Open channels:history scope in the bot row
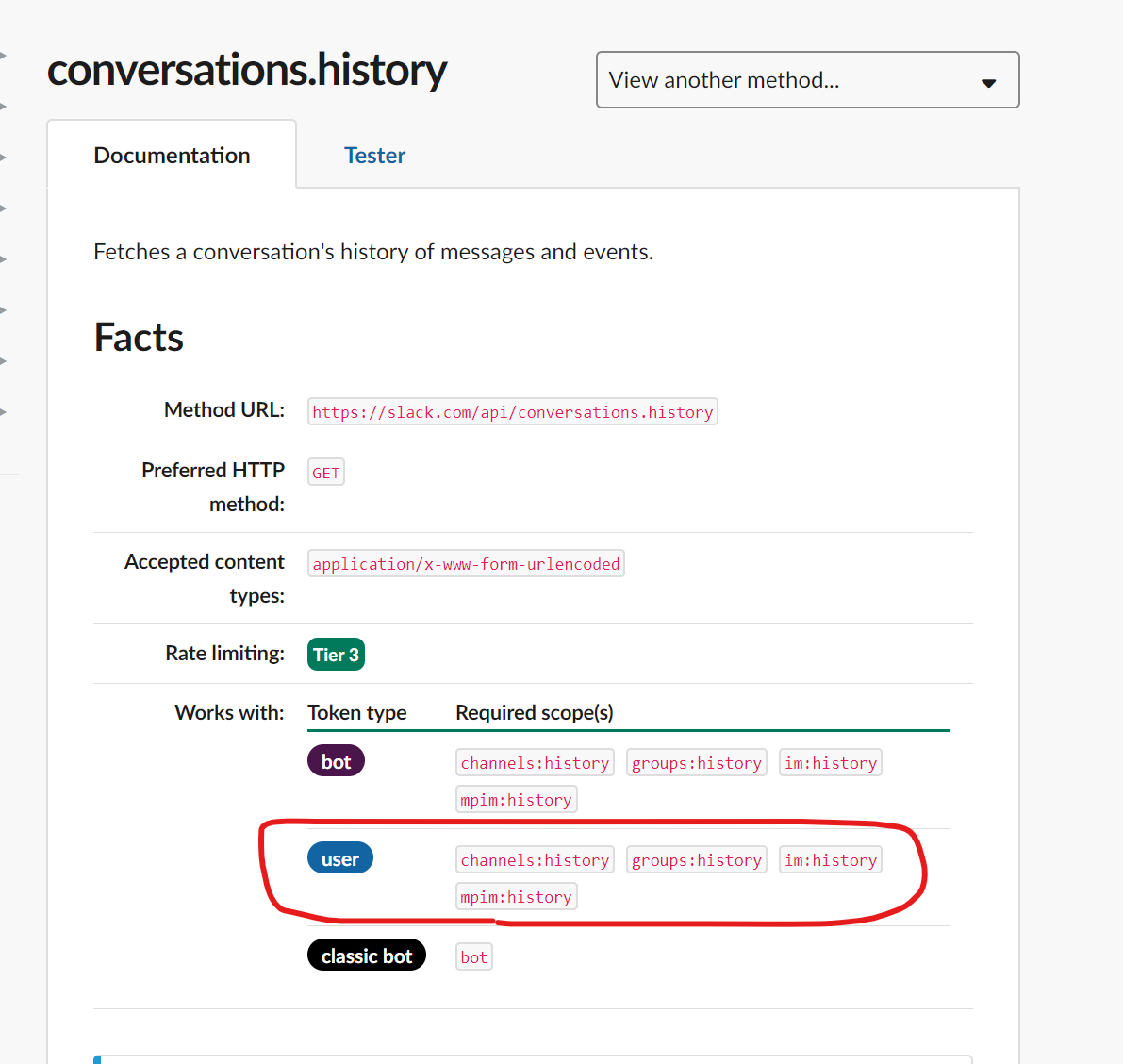Image resolution: width=1123 pixels, height=1064 pixels. pos(535,762)
